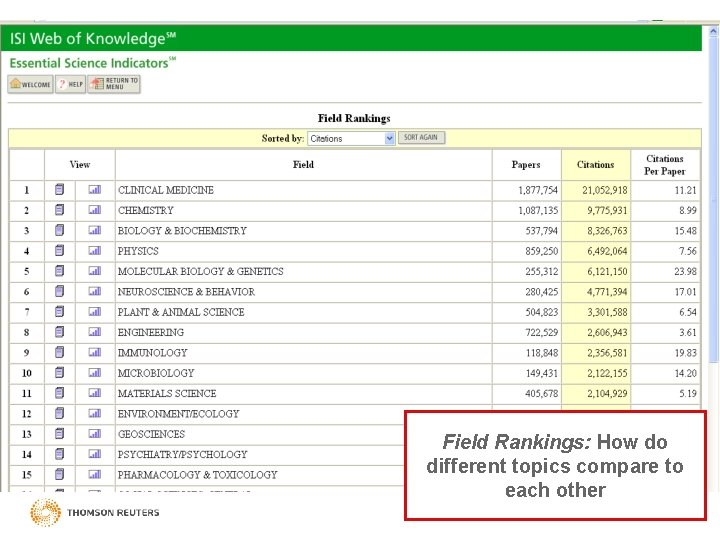The image size is (720, 540).
Task: Open document icon for Pharmacology & Toxicology
Action: [x=59, y=474]
